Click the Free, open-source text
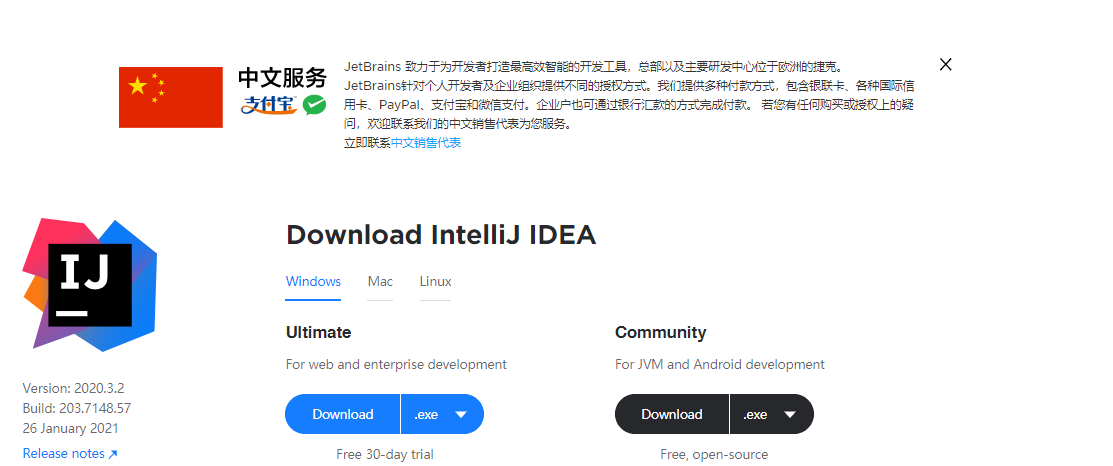 (x=714, y=455)
